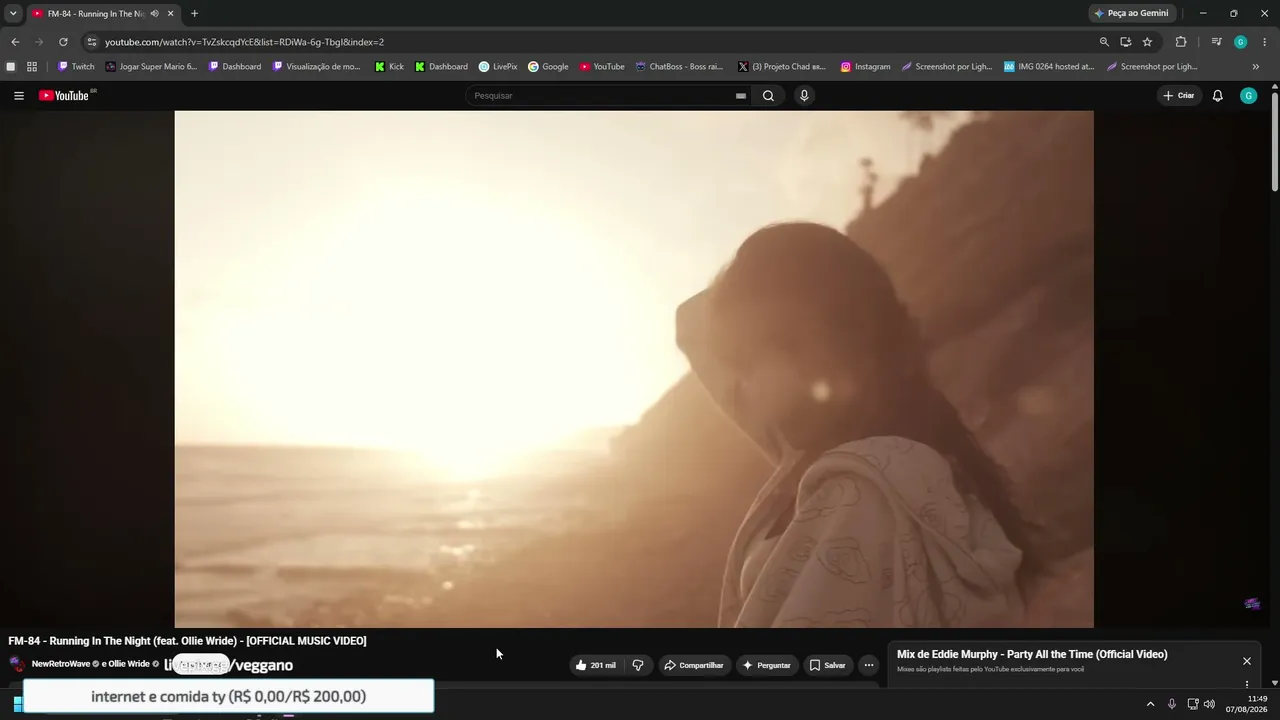The image size is (1280, 720).
Task: Open the Google bookmark
Action: click(548, 67)
